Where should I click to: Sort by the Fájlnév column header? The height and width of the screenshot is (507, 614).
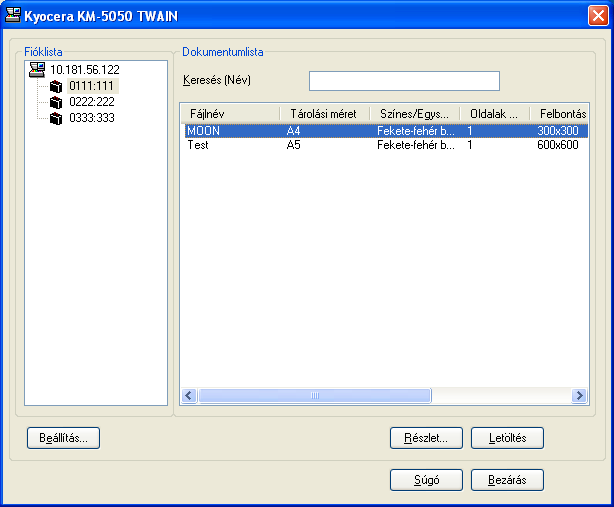click(231, 114)
